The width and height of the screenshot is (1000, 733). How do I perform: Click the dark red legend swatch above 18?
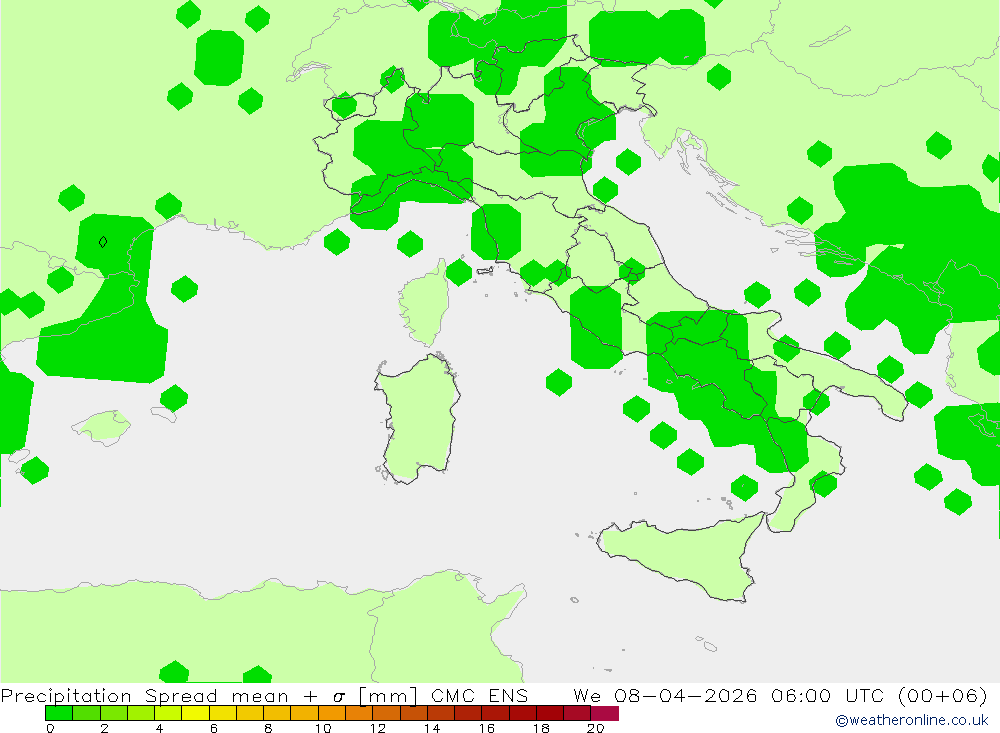(x=550, y=713)
